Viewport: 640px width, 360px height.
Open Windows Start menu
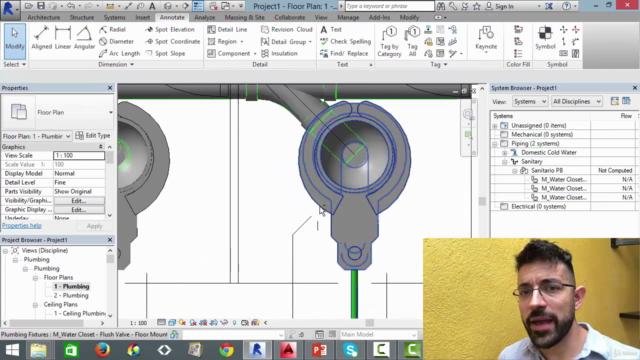(12, 350)
